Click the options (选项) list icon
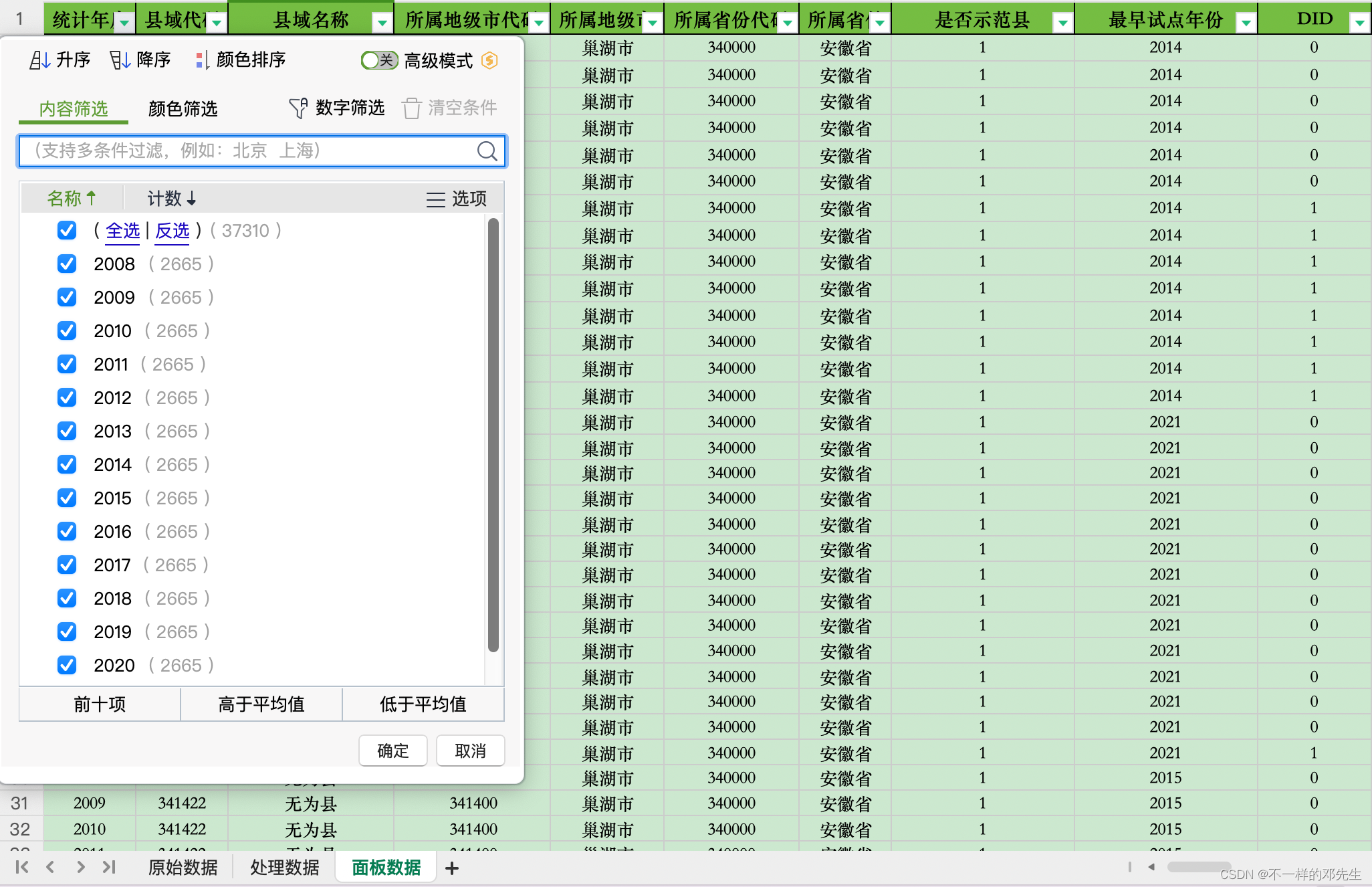The height and width of the screenshot is (887, 1372). (436, 199)
